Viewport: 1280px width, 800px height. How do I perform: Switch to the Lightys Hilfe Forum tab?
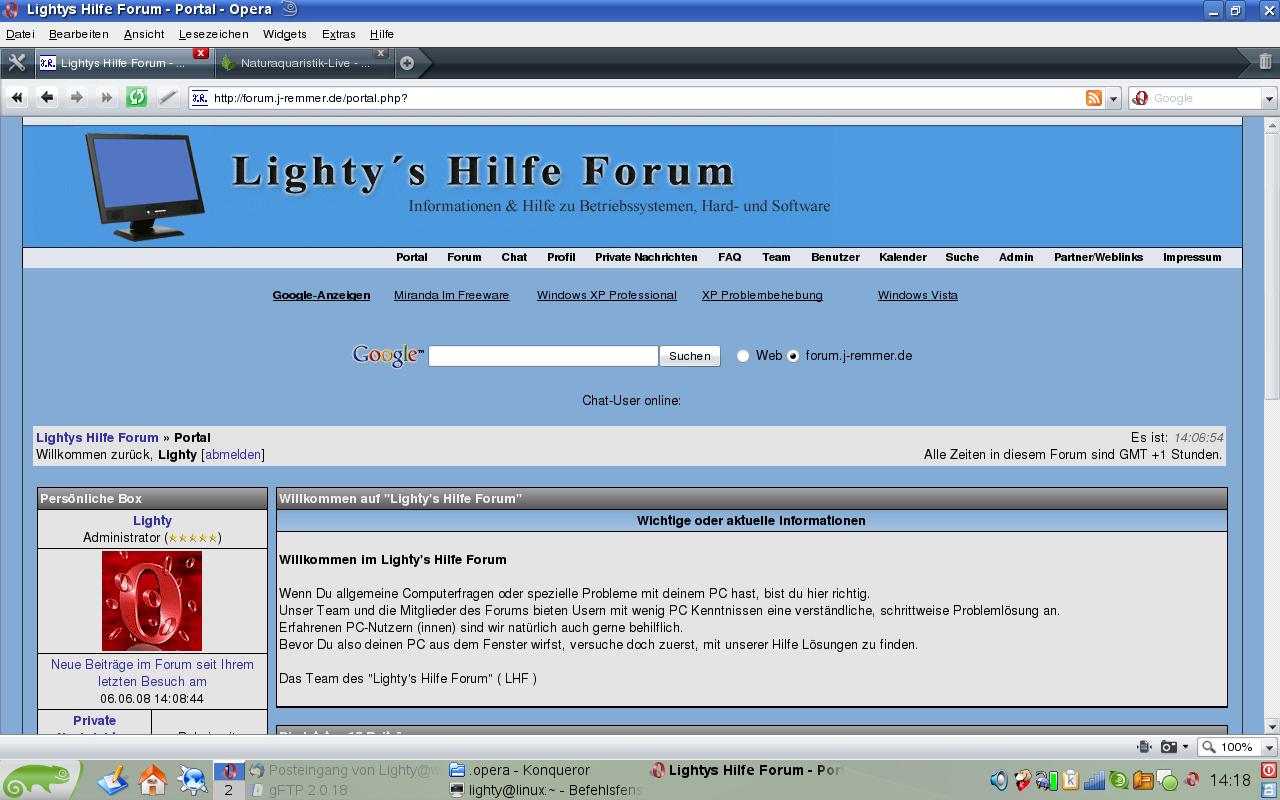pos(123,63)
